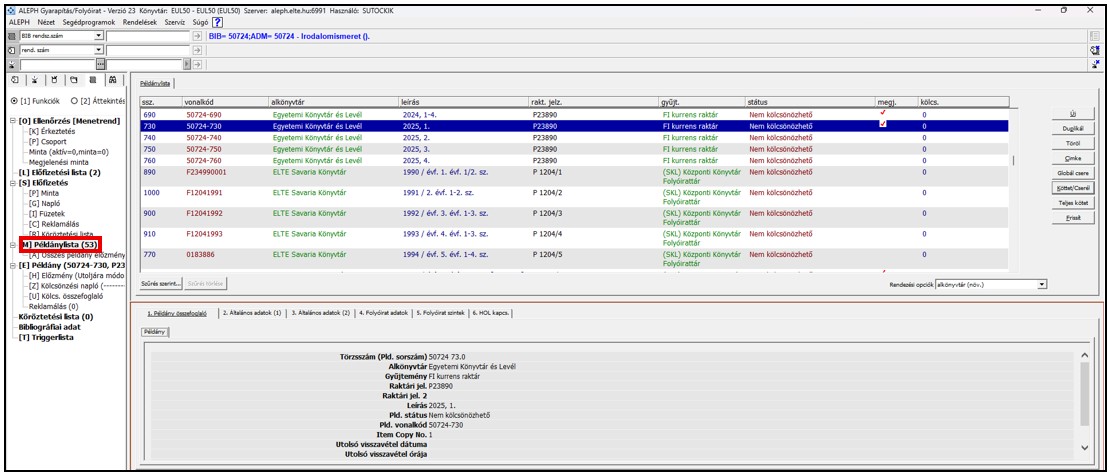Select the [2] Áttekintés radio button

coord(74,101)
